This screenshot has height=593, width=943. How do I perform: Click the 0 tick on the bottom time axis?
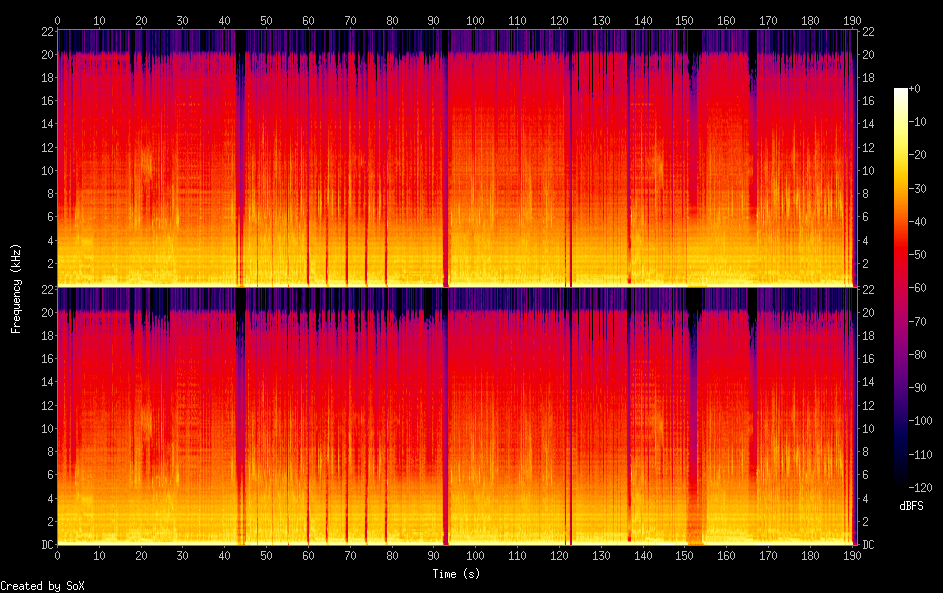[58, 555]
